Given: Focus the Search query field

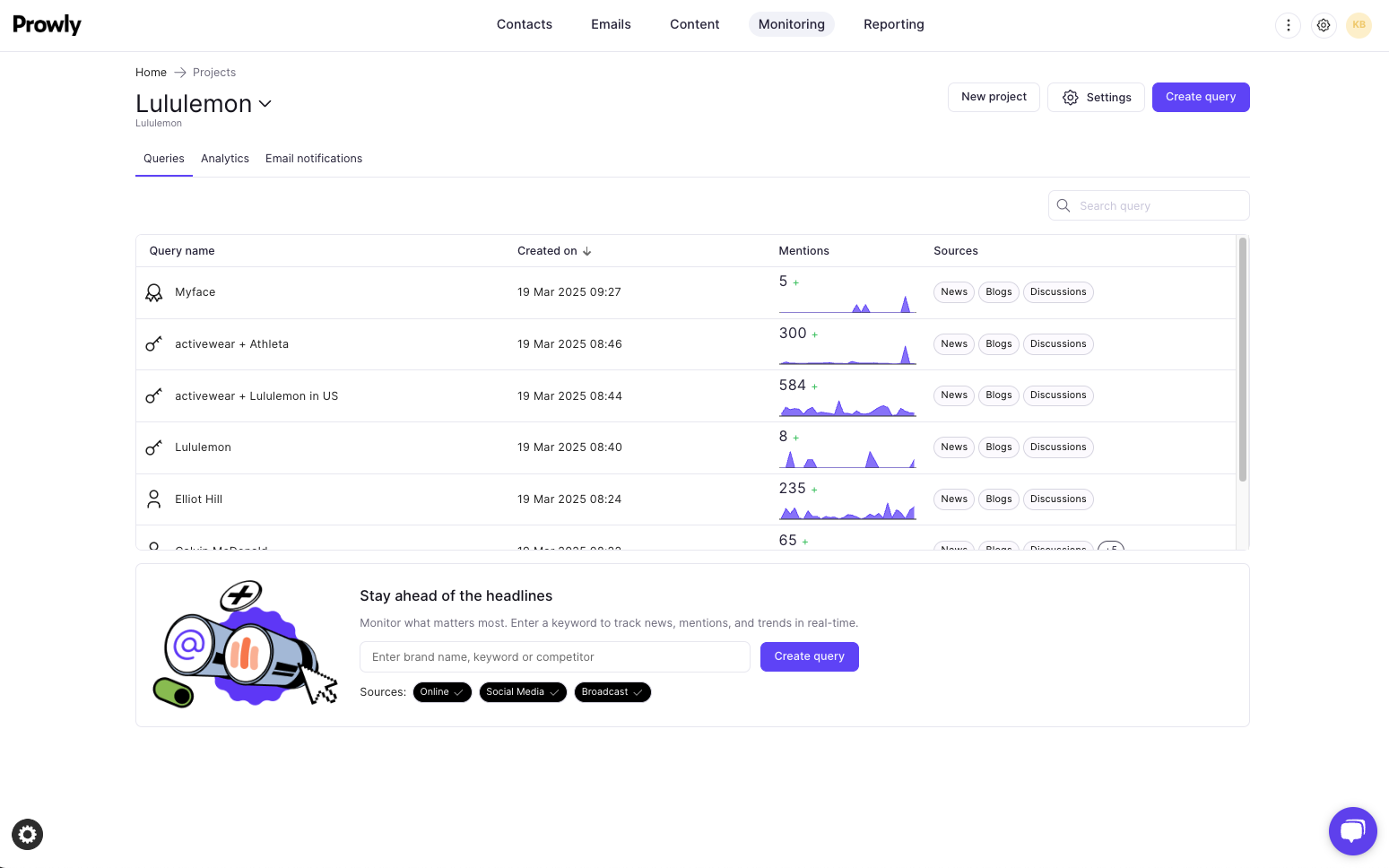Looking at the screenshot, I should pyautogui.click(x=1149, y=205).
